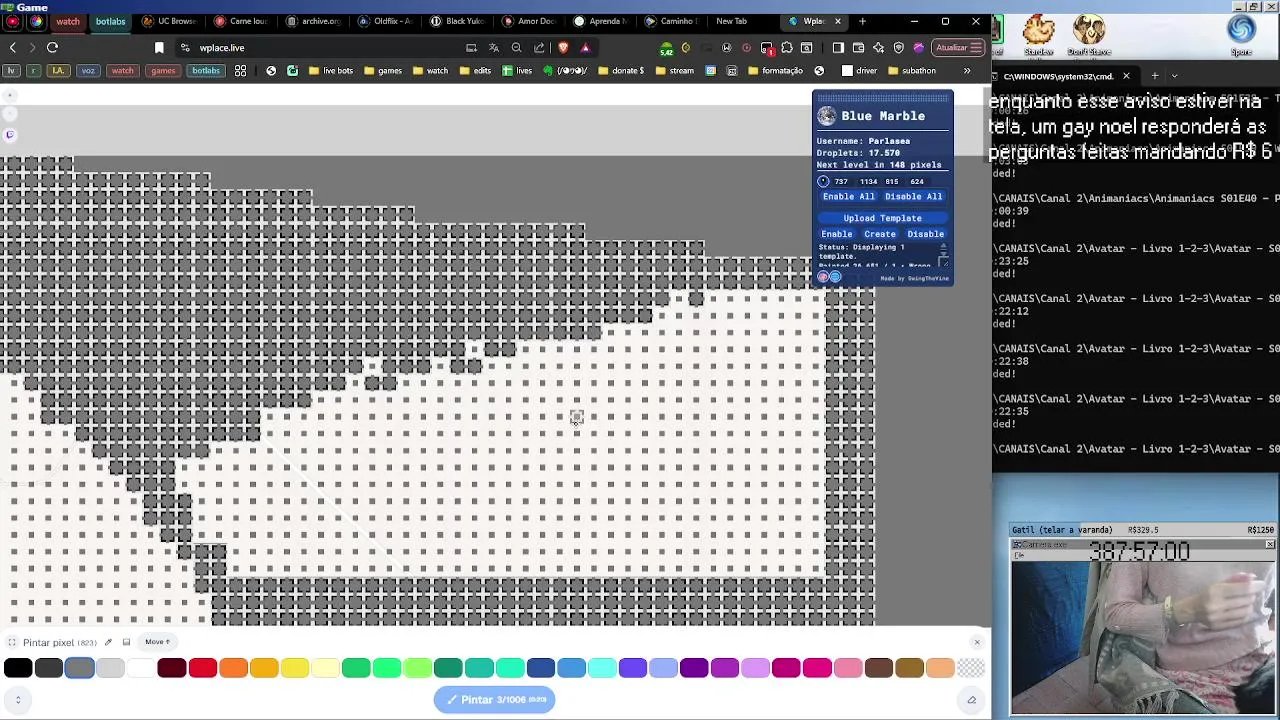Click the Blue Marble globe icon

tap(826, 116)
